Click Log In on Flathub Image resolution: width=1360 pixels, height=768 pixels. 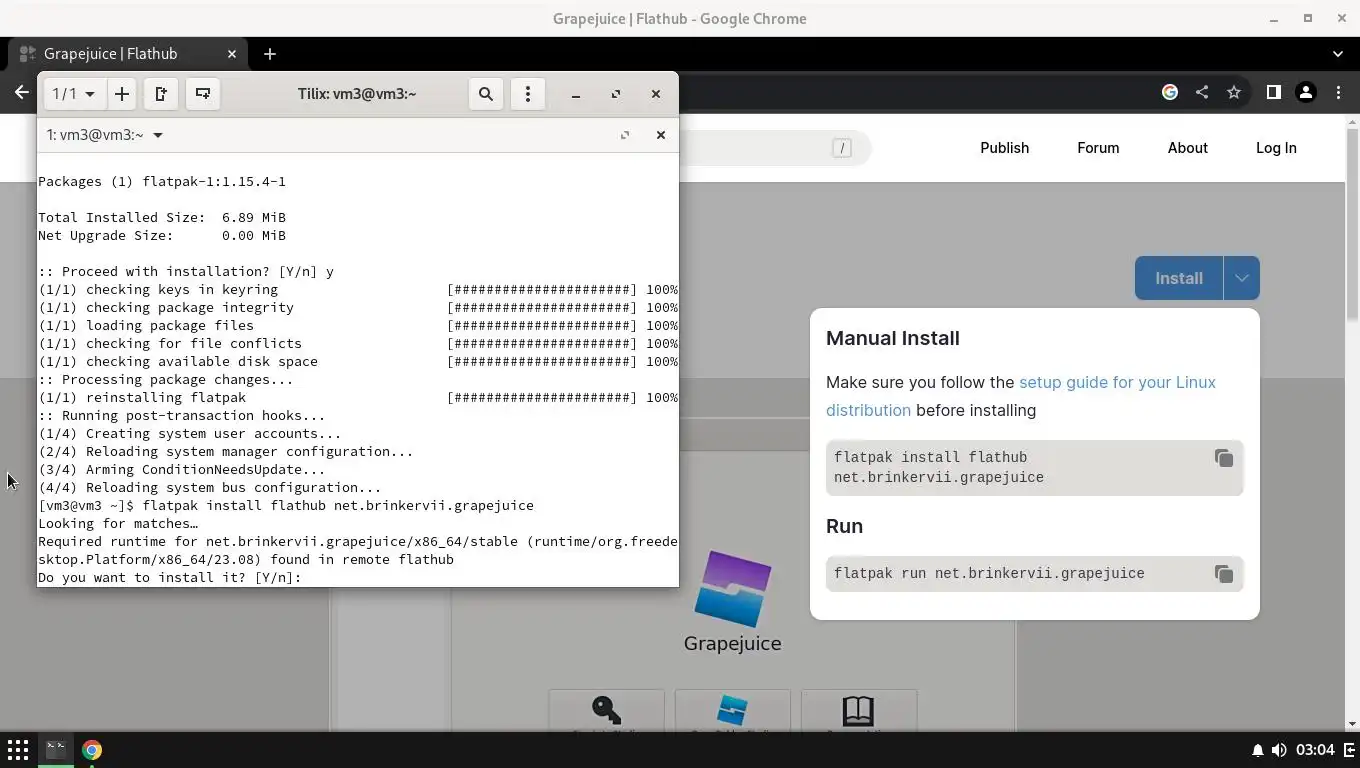pos(1276,148)
